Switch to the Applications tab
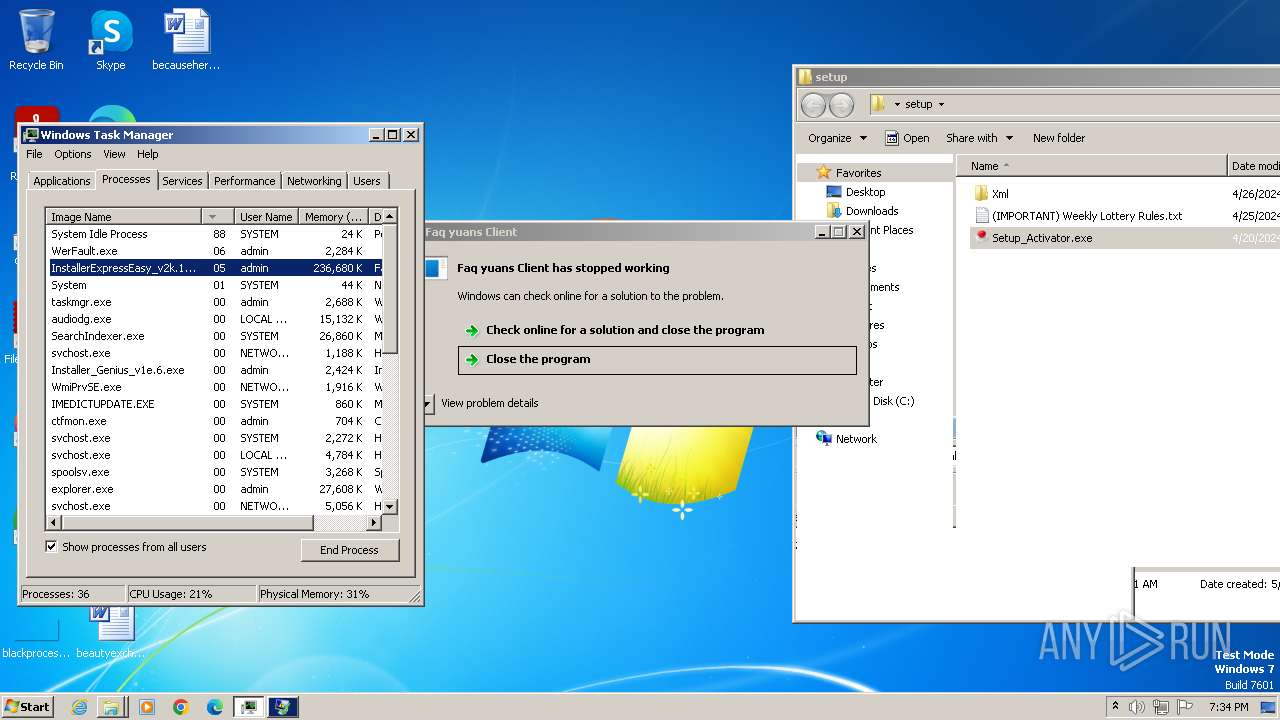The width and height of the screenshot is (1280, 720). (61, 181)
